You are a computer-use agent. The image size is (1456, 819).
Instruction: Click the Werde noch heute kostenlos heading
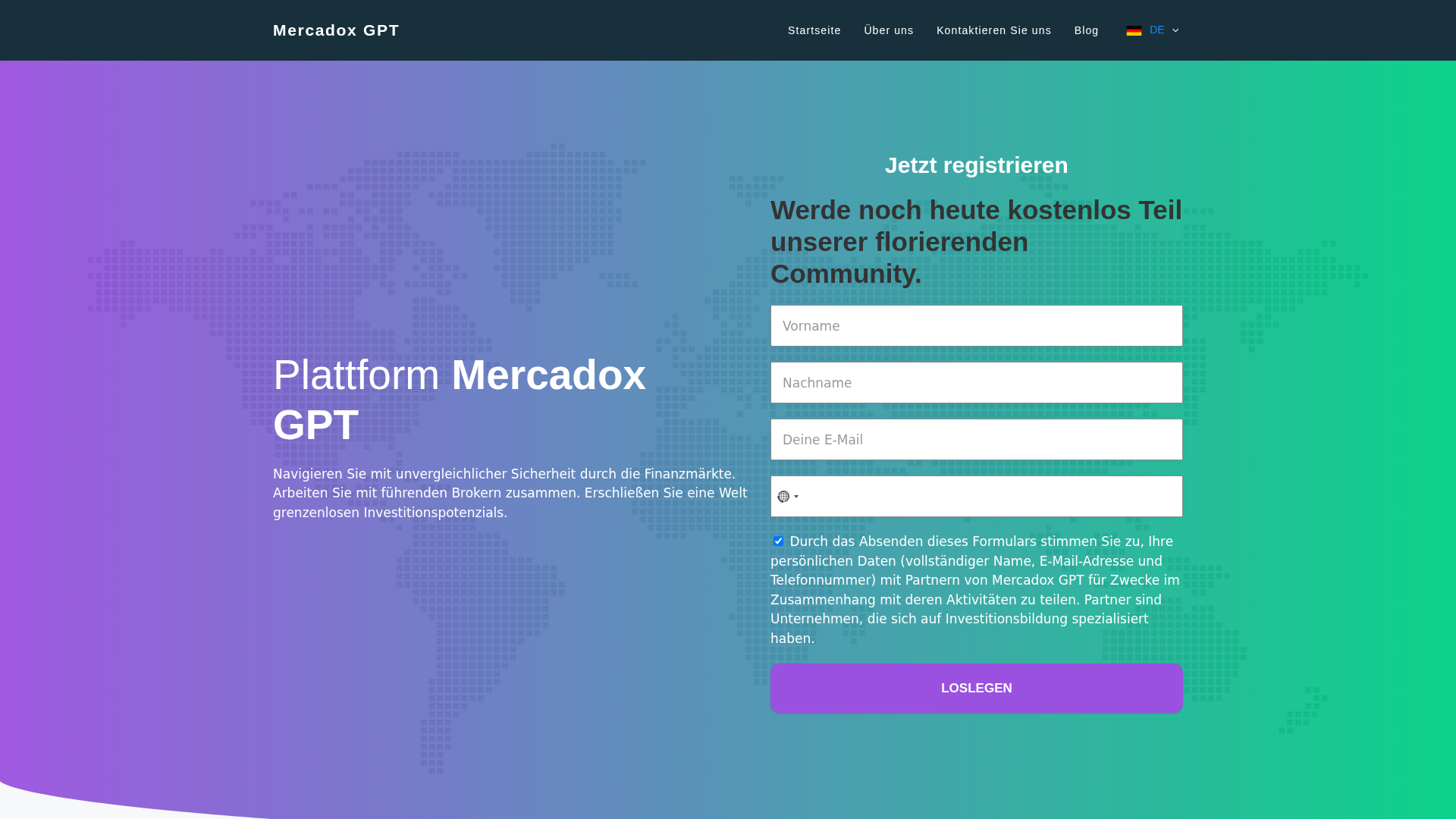(x=977, y=242)
